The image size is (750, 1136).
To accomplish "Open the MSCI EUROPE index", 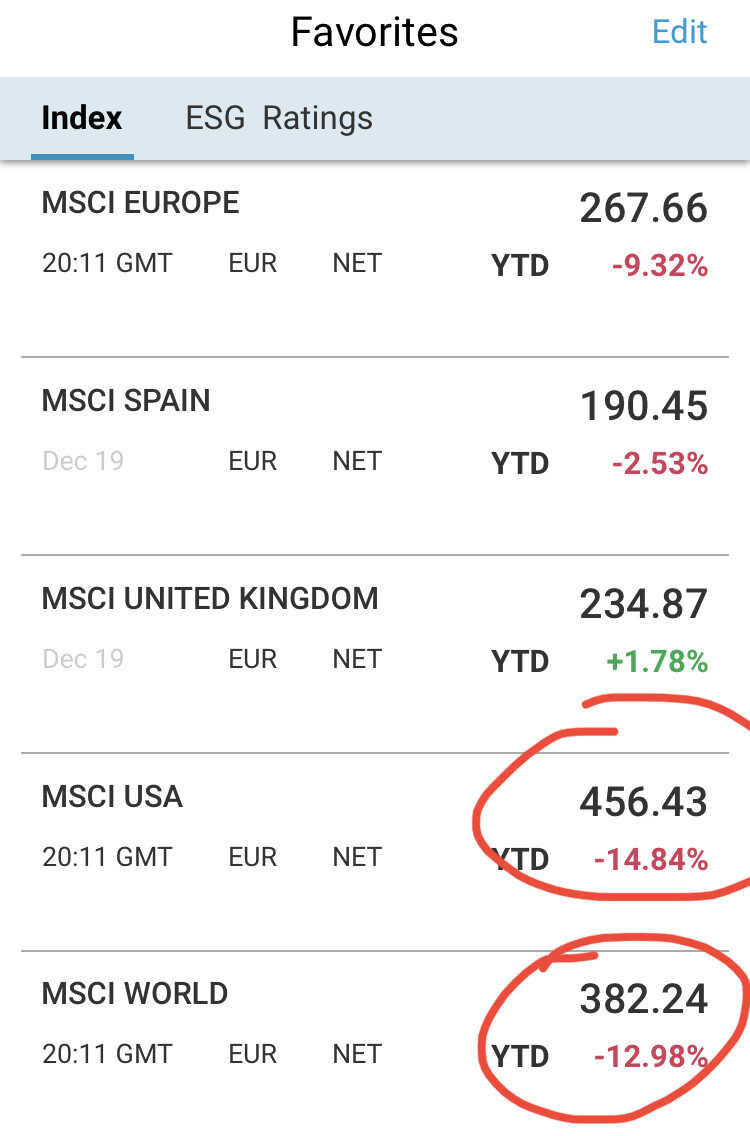I will click(140, 203).
